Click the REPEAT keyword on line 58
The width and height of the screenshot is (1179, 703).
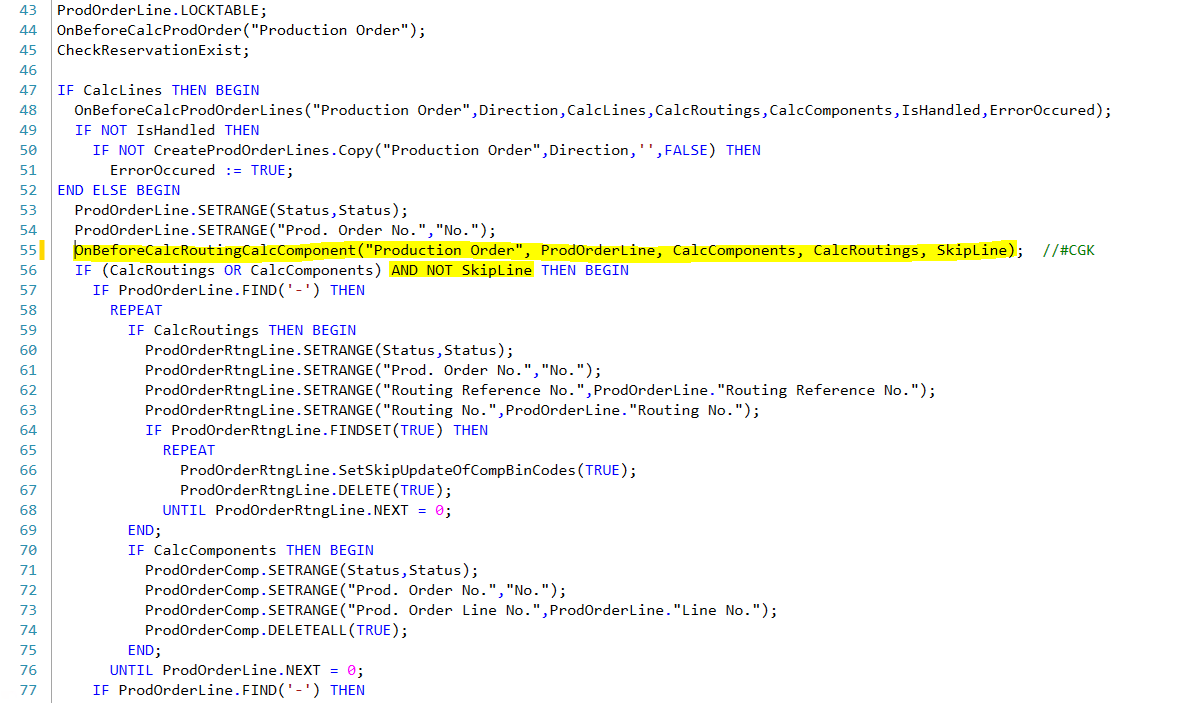tap(135, 309)
